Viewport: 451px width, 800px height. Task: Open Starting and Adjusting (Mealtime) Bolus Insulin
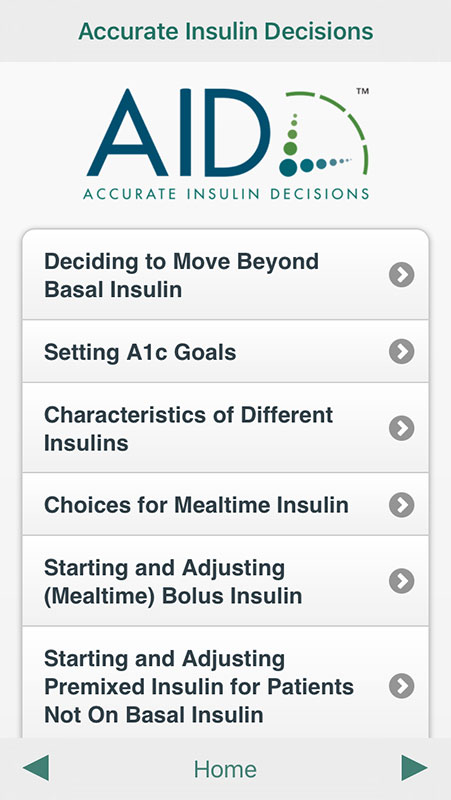[226, 581]
